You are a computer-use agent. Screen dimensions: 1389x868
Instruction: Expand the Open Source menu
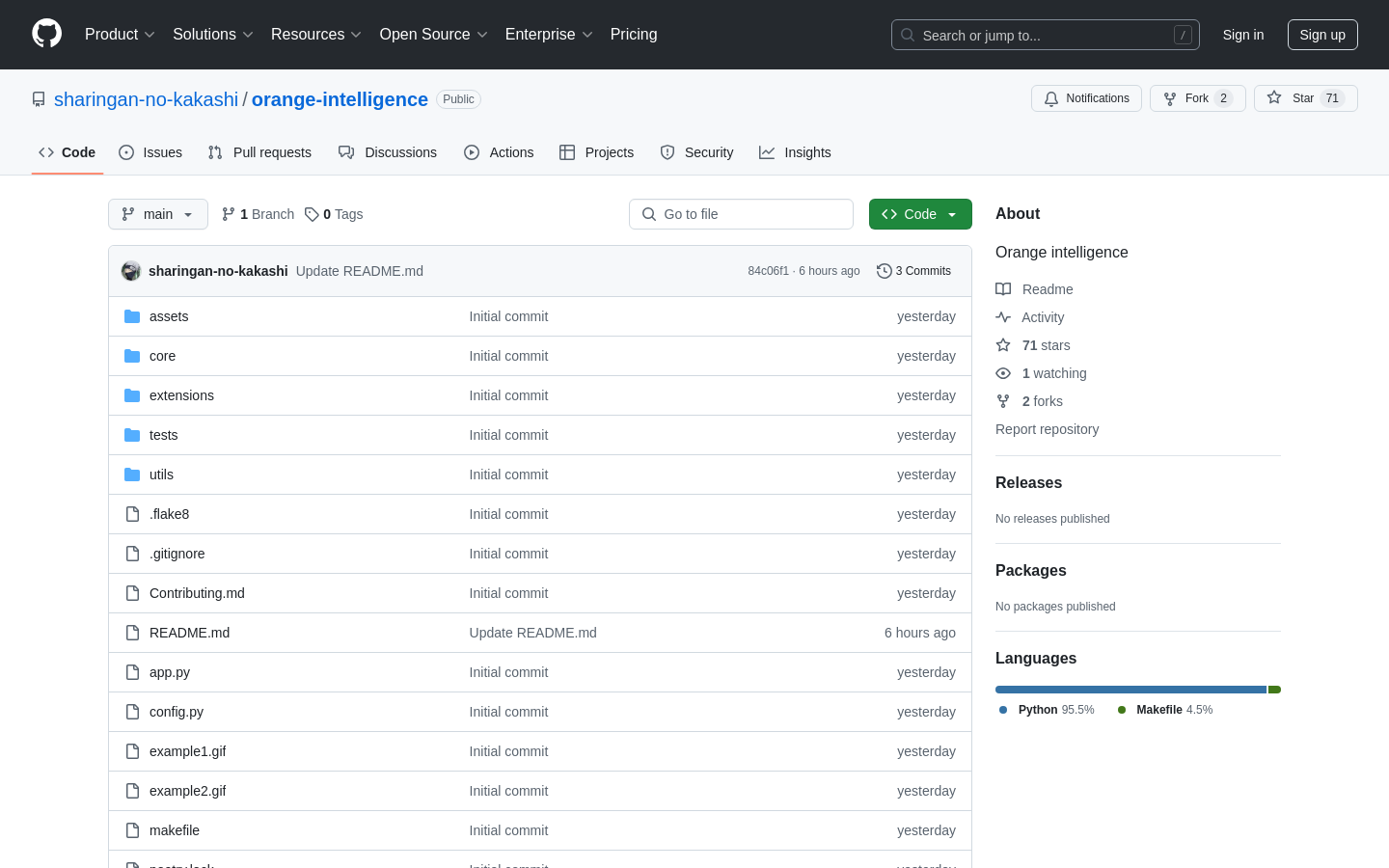click(x=433, y=35)
